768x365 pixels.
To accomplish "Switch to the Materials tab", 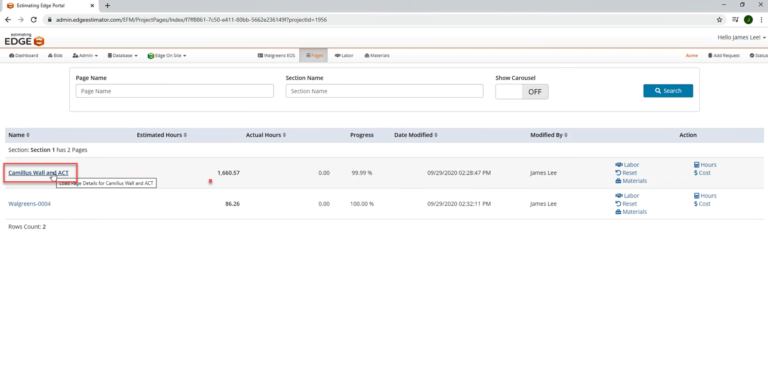I will pyautogui.click(x=377, y=56).
